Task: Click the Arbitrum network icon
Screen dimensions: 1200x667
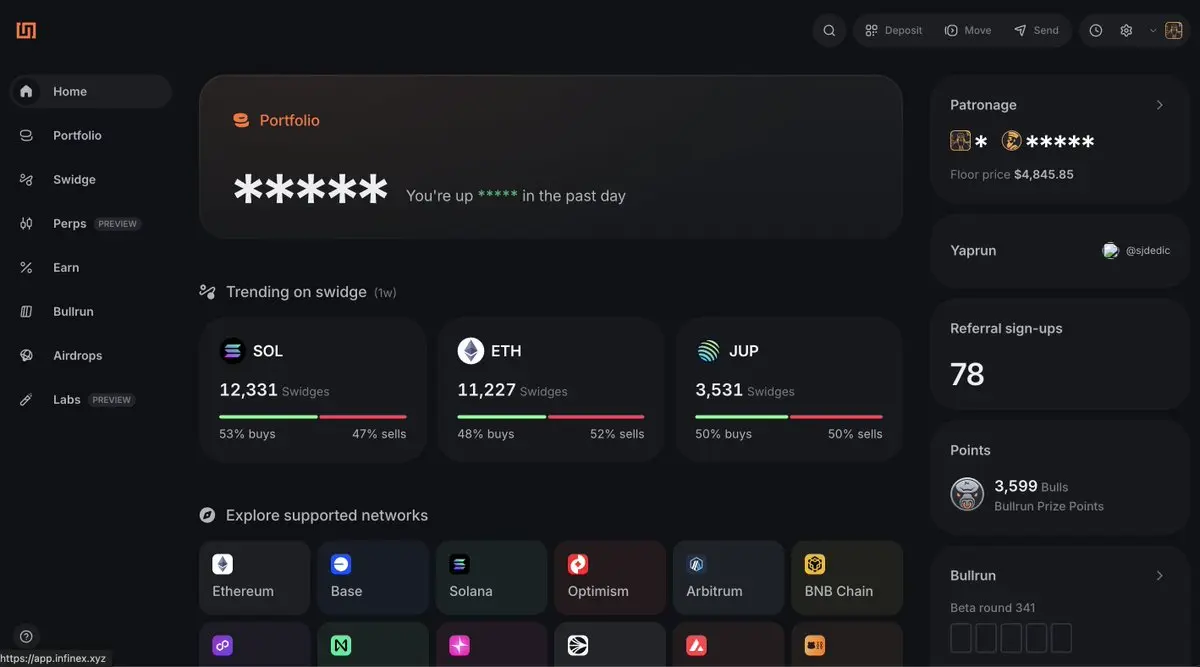Action: tap(697, 564)
